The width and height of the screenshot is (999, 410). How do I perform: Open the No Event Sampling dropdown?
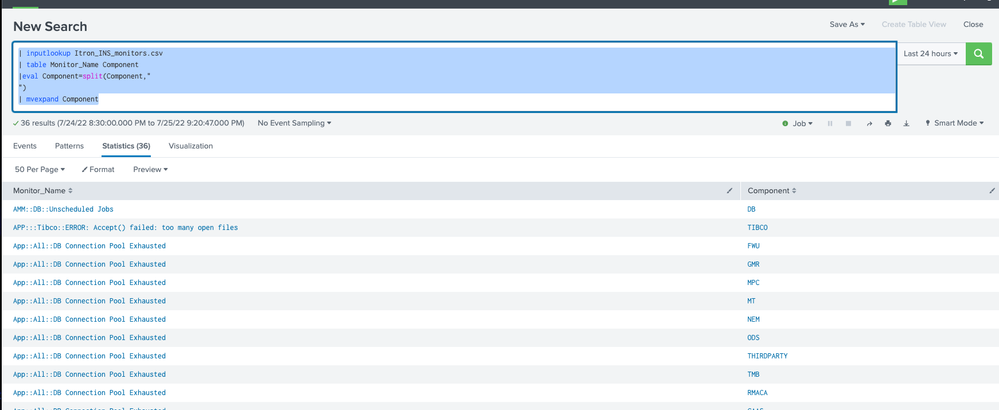pos(294,123)
